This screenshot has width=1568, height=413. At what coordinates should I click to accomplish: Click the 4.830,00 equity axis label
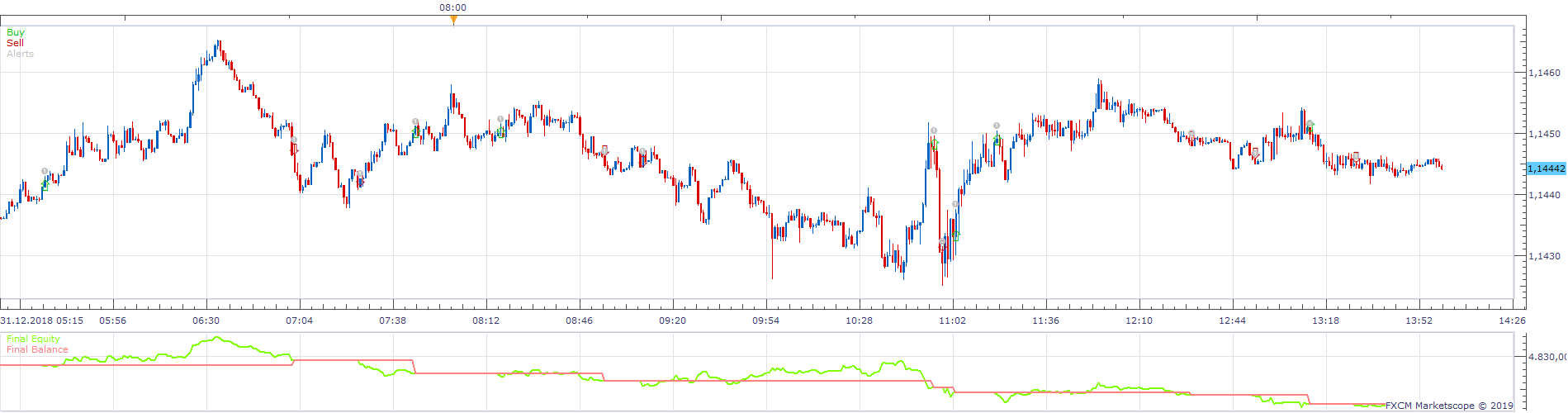coord(1547,357)
